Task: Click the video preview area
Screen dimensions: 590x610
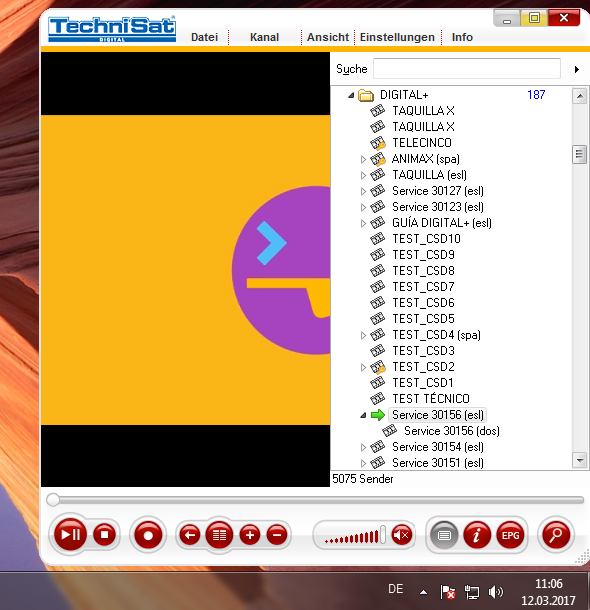Action: [x=186, y=269]
